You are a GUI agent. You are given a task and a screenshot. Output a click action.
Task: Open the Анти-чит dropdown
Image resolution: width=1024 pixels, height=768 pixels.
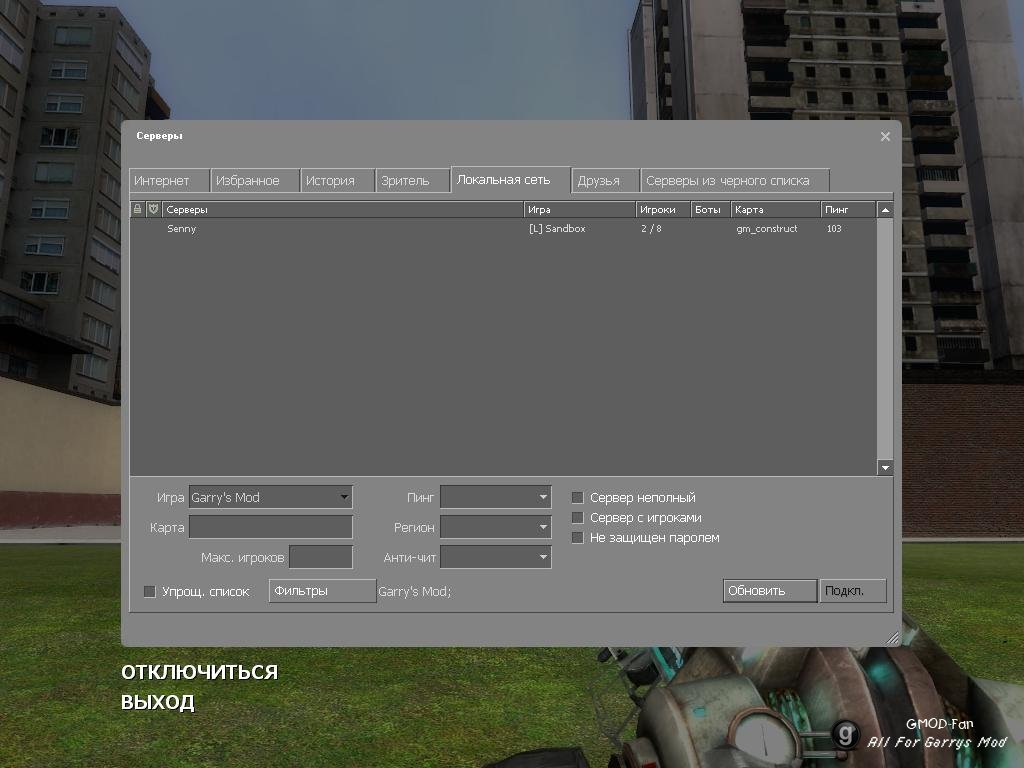tap(496, 557)
